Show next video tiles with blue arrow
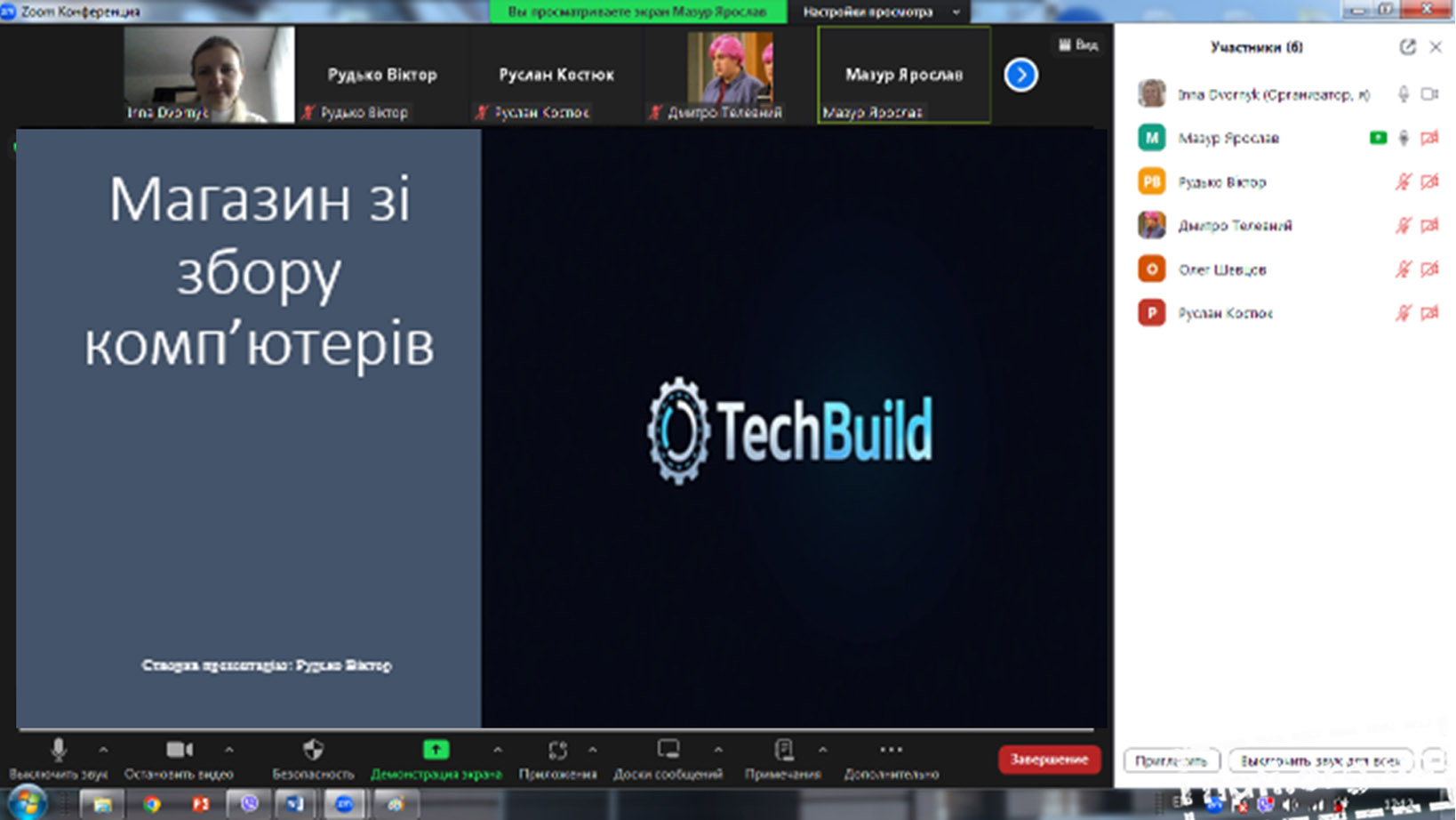The image size is (1456, 820). [1020, 75]
